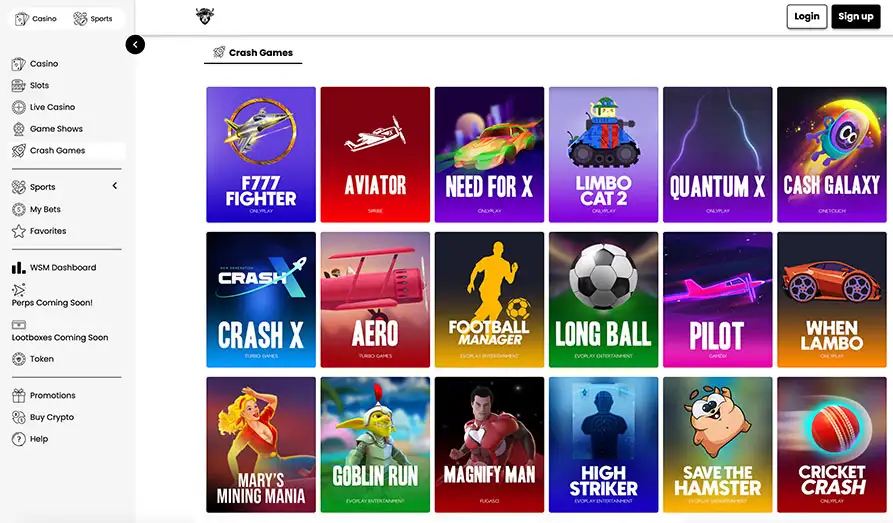Open the Crash Games tab heading
The image size is (893, 523).
point(253,52)
